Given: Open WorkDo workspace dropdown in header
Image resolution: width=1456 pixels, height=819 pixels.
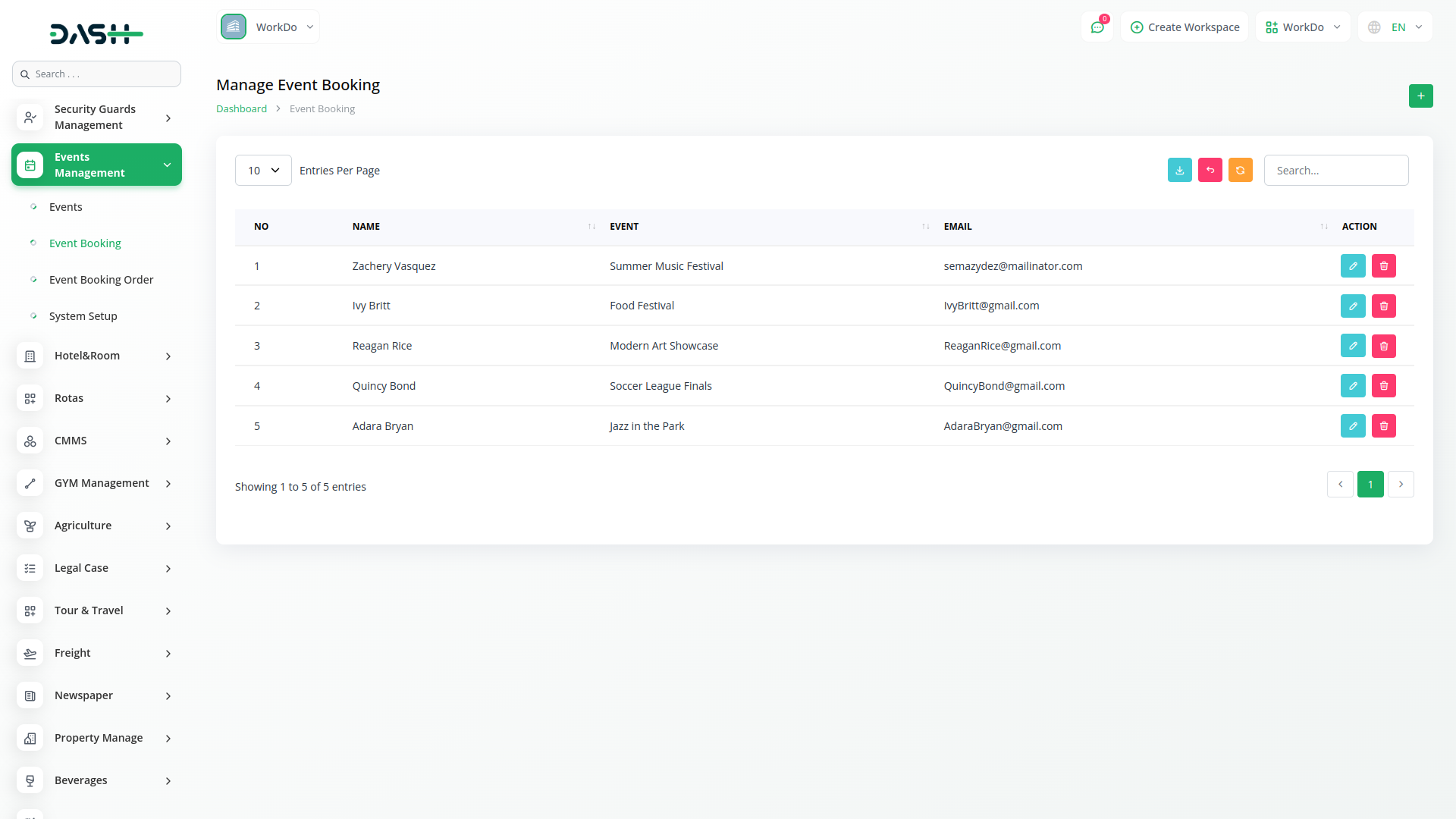Looking at the screenshot, I should (x=268, y=27).
